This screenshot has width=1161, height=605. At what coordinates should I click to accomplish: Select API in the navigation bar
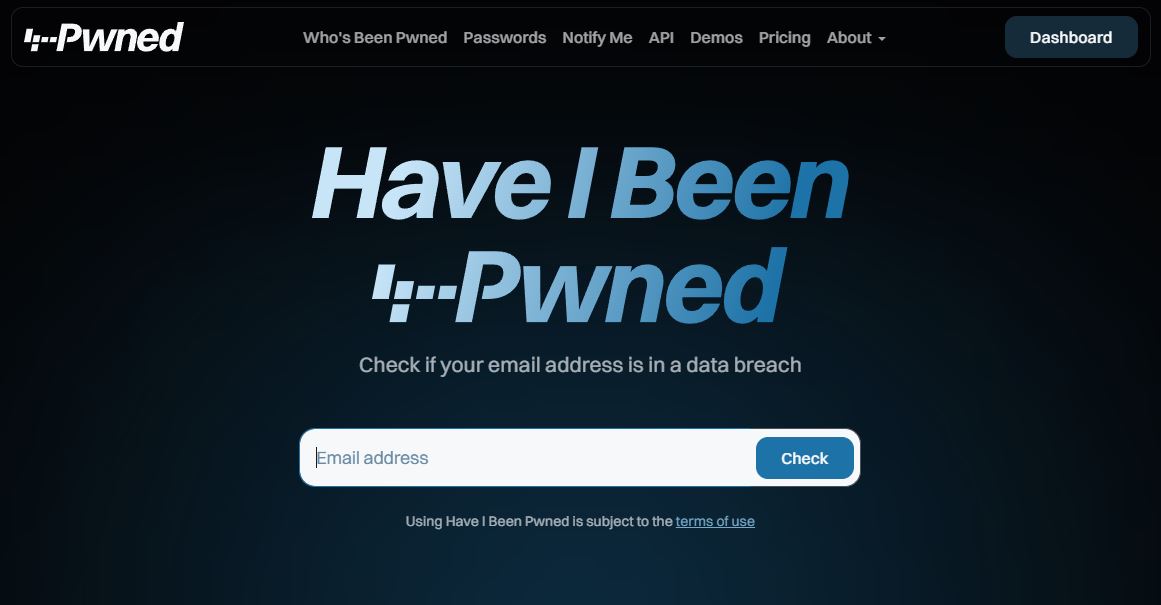(x=661, y=38)
